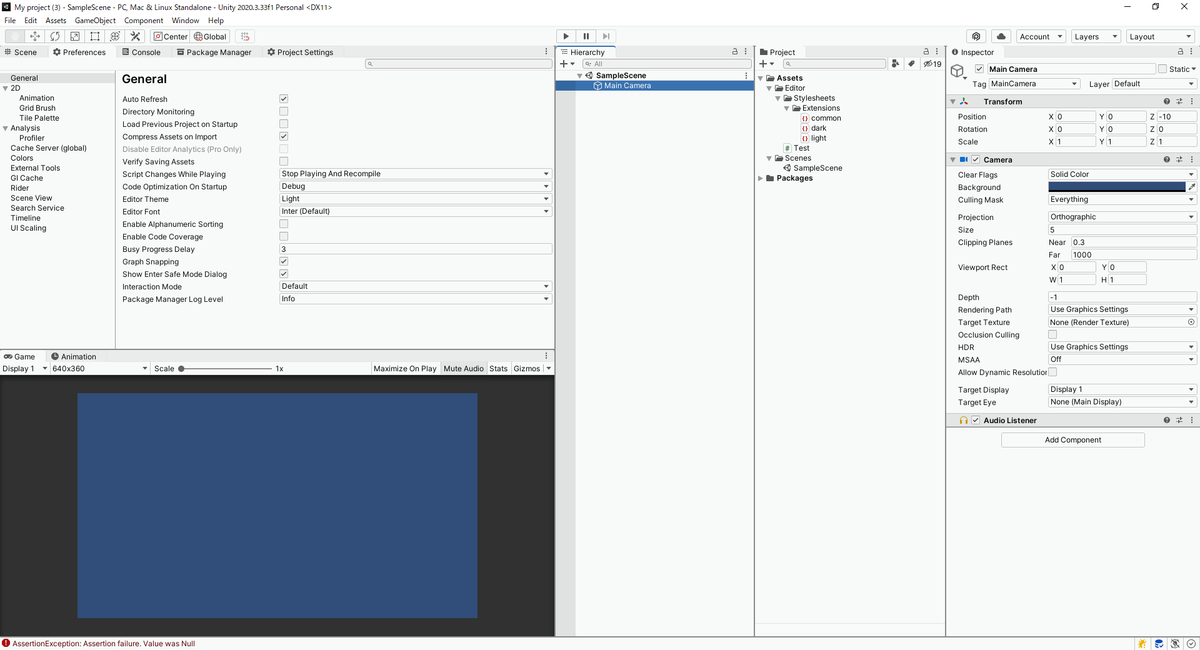Enable the Directory Monitoring checkbox

[x=283, y=111]
